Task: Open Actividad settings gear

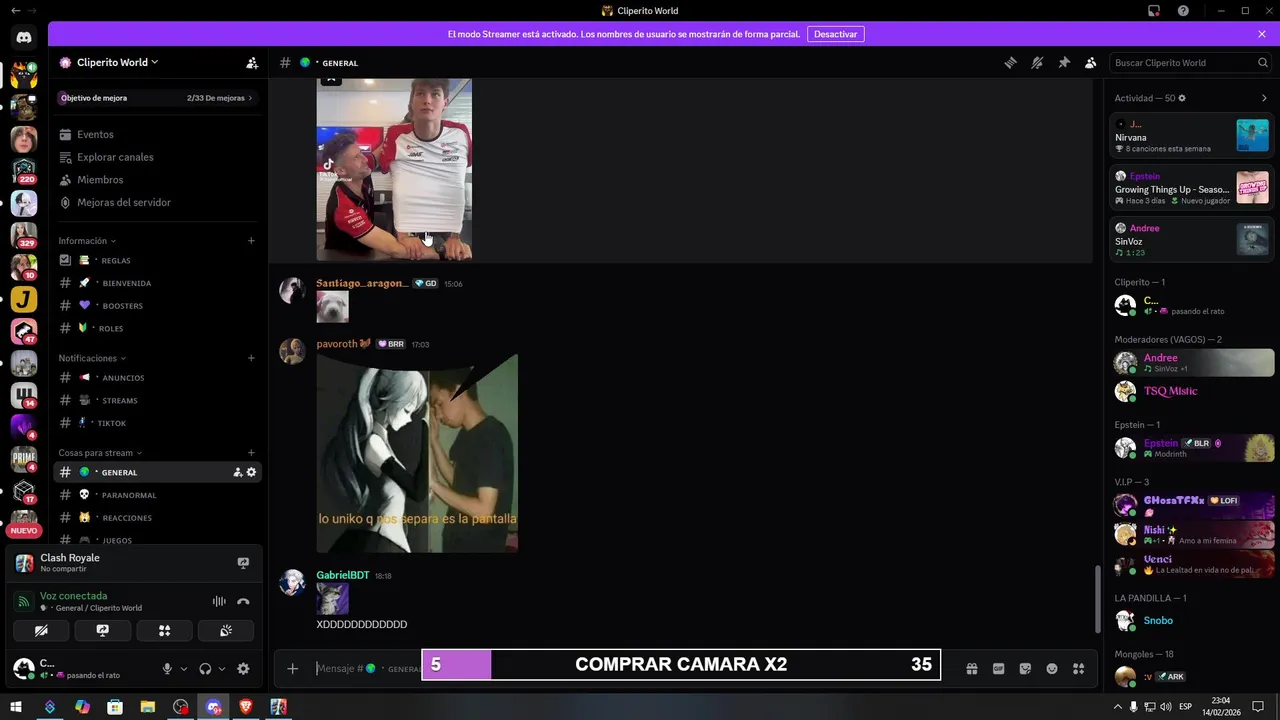Action: (1182, 98)
